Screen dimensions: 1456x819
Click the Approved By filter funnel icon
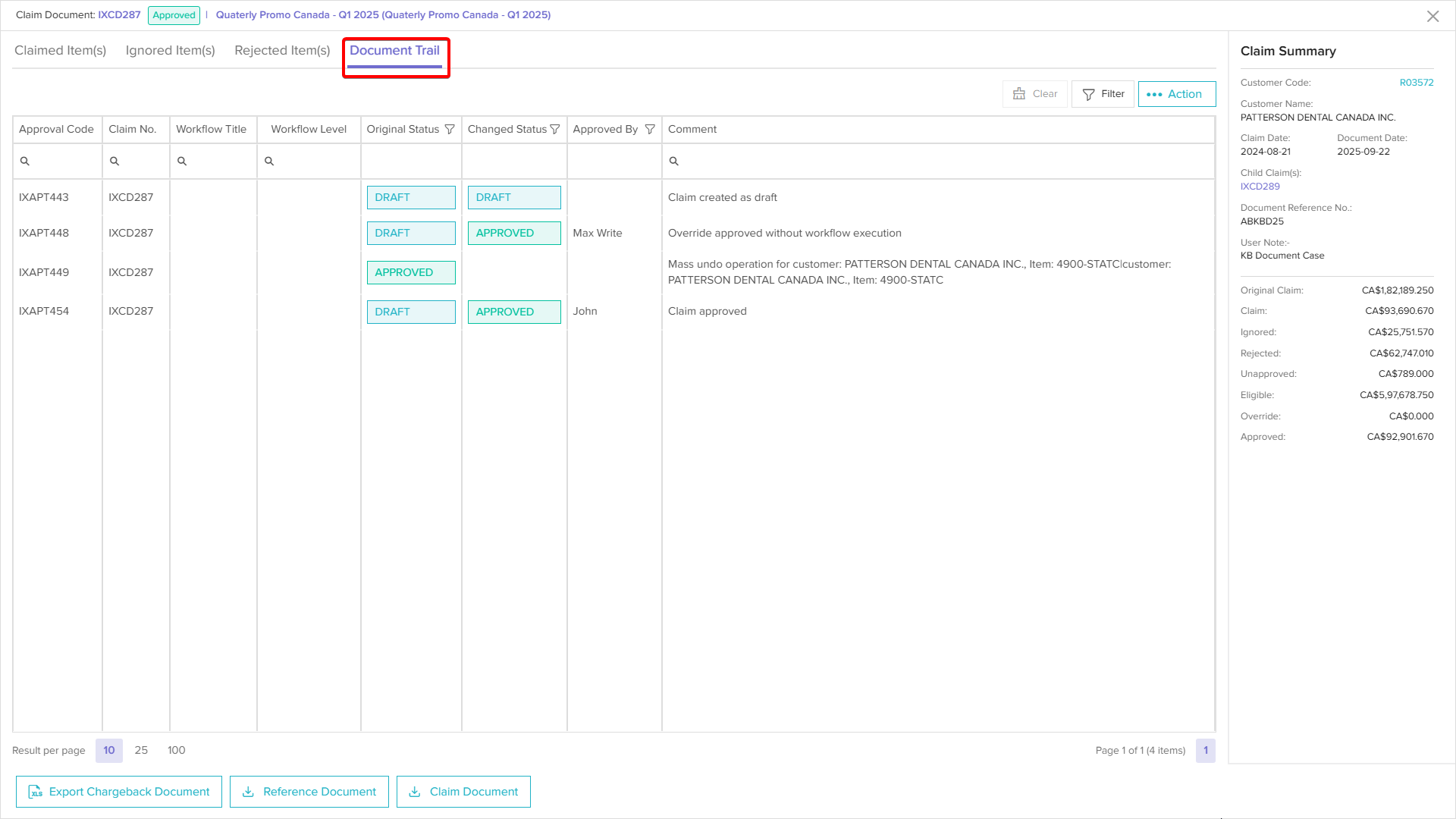point(650,130)
